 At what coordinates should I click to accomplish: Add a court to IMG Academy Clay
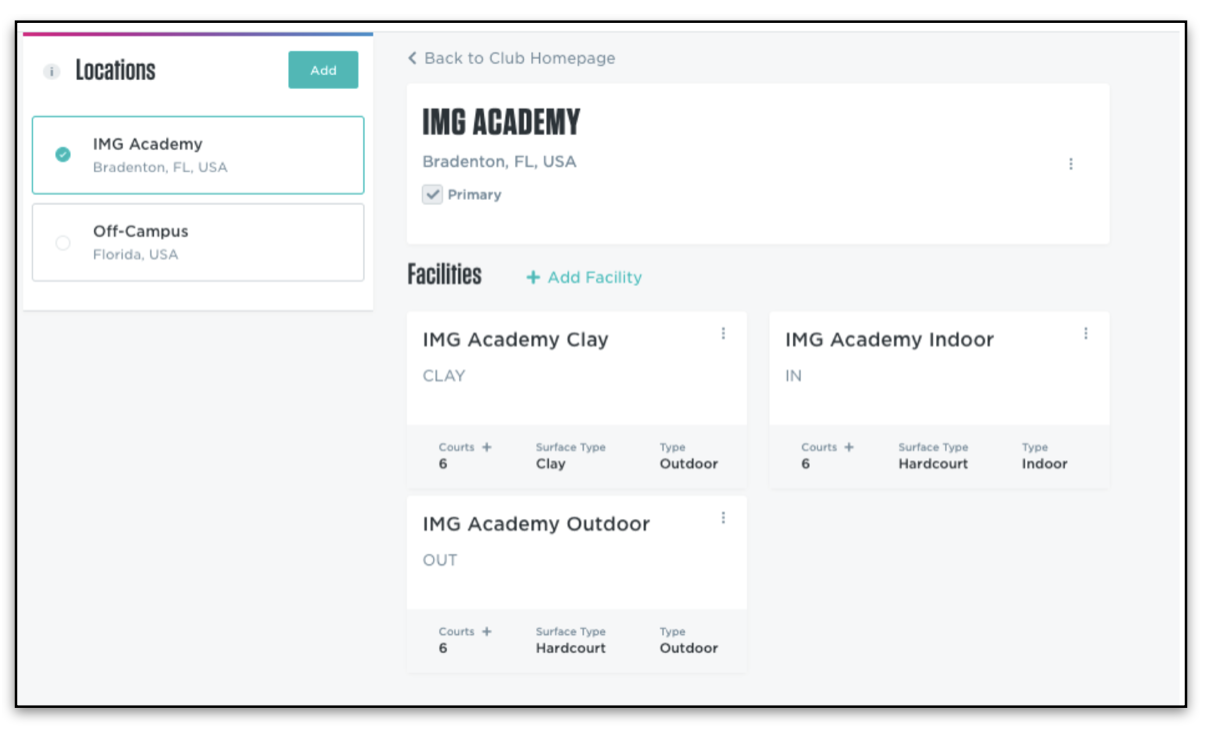487,447
